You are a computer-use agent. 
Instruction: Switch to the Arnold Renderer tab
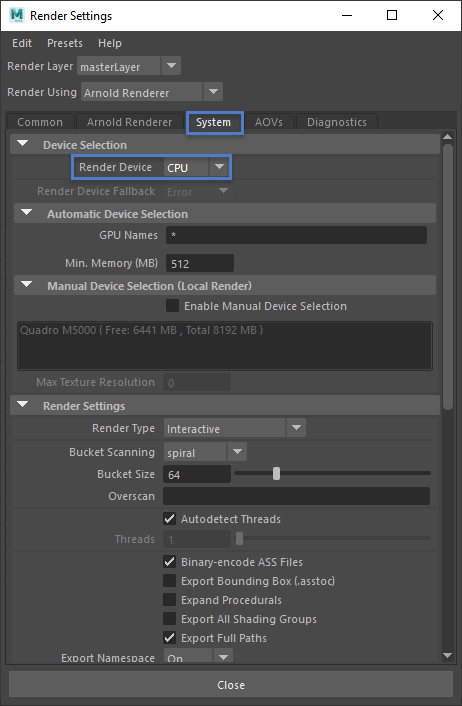click(129, 122)
